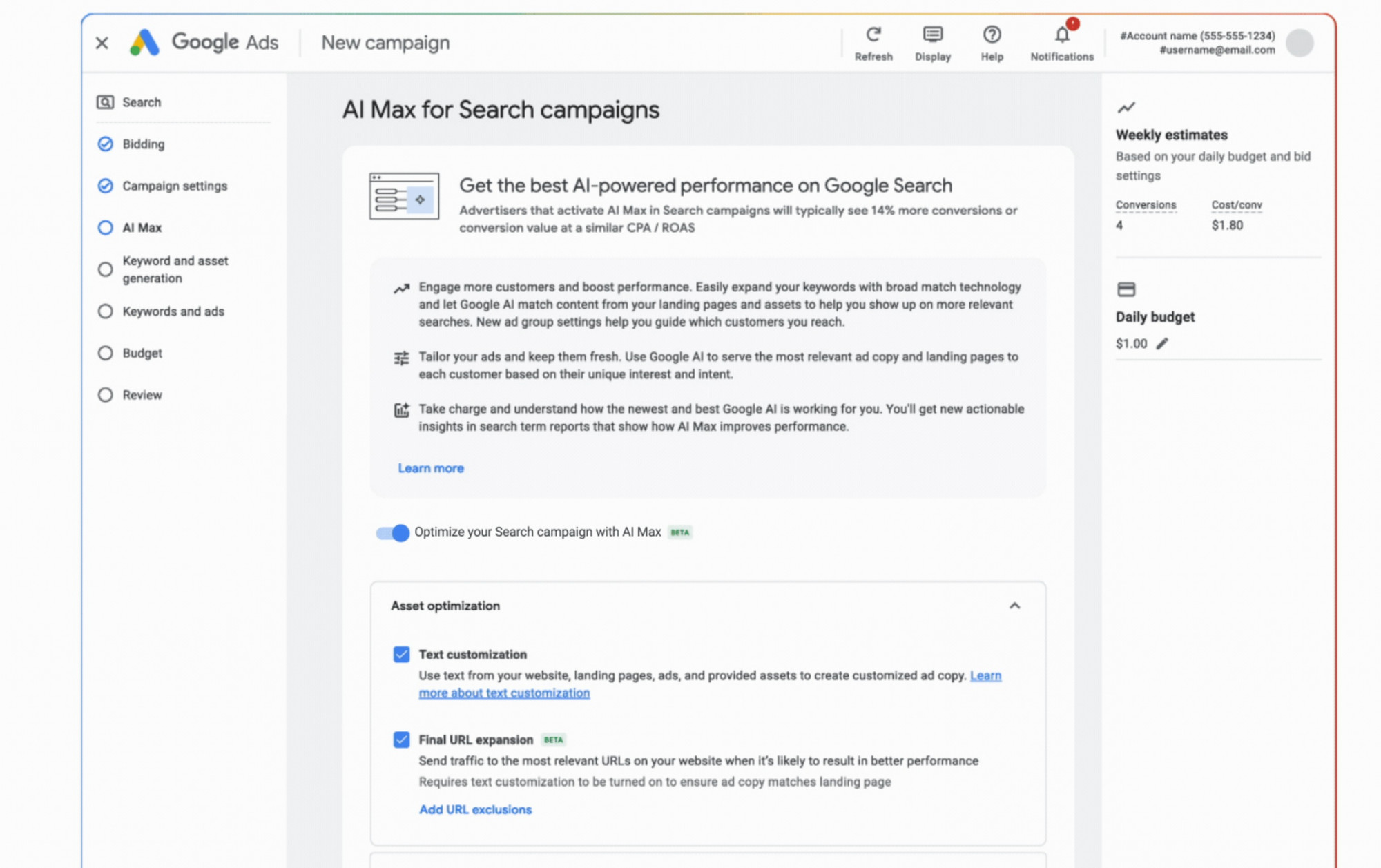Click the $1.00 daily budget value
The width and height of the screenshot is (1381, 868).
tap(1132, 344)
